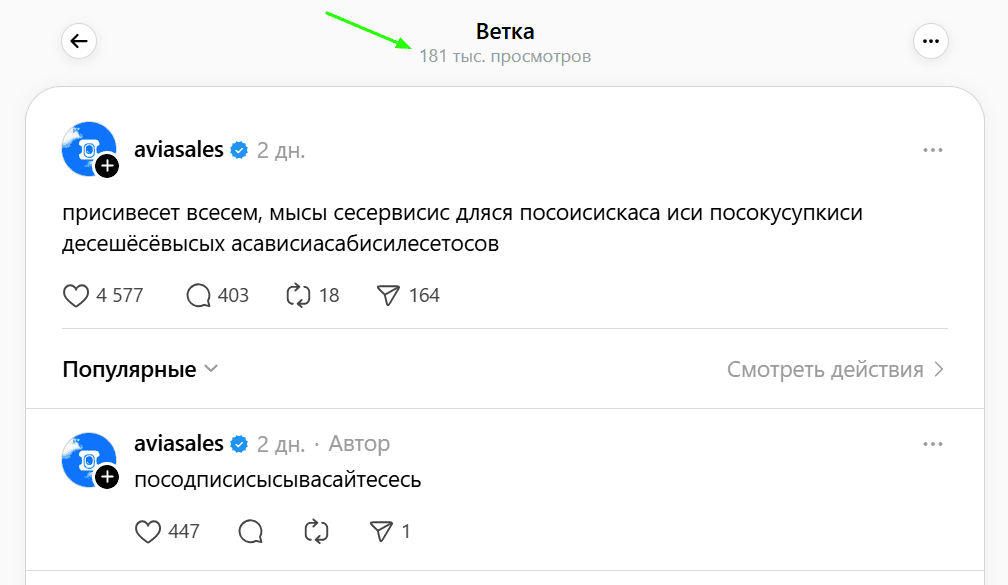Repost the main aviasales post
Image resolution: width=1008 pixels, height=585 pixels.
(x=298, y=296)
